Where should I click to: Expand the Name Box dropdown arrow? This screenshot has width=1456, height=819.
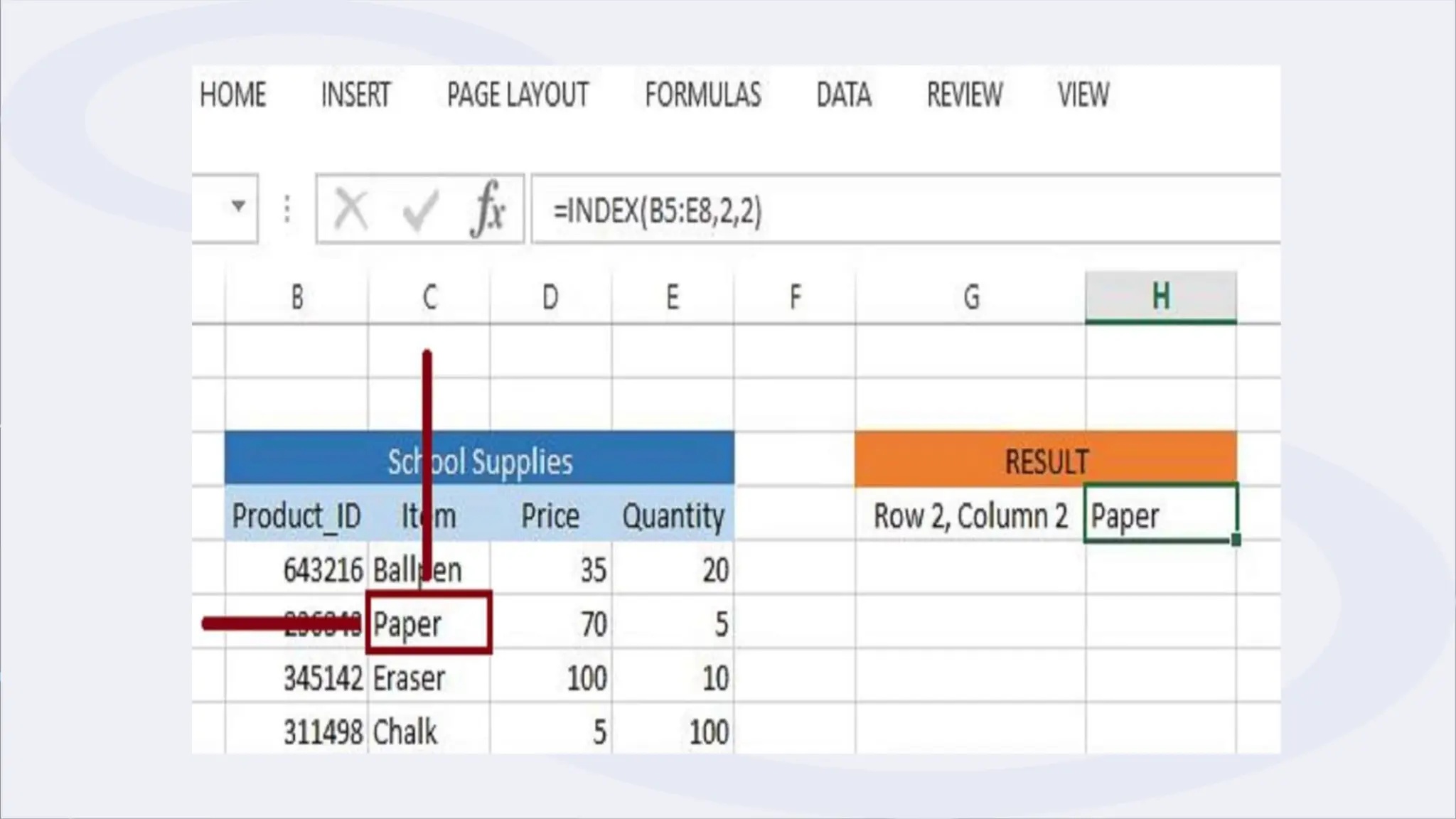point(238,207)
